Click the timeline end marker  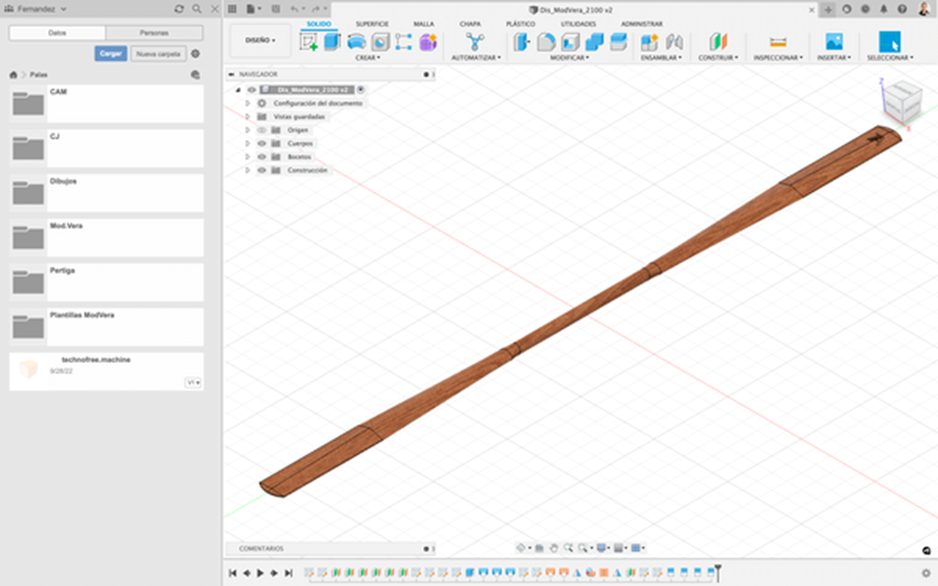coord(718,572)
